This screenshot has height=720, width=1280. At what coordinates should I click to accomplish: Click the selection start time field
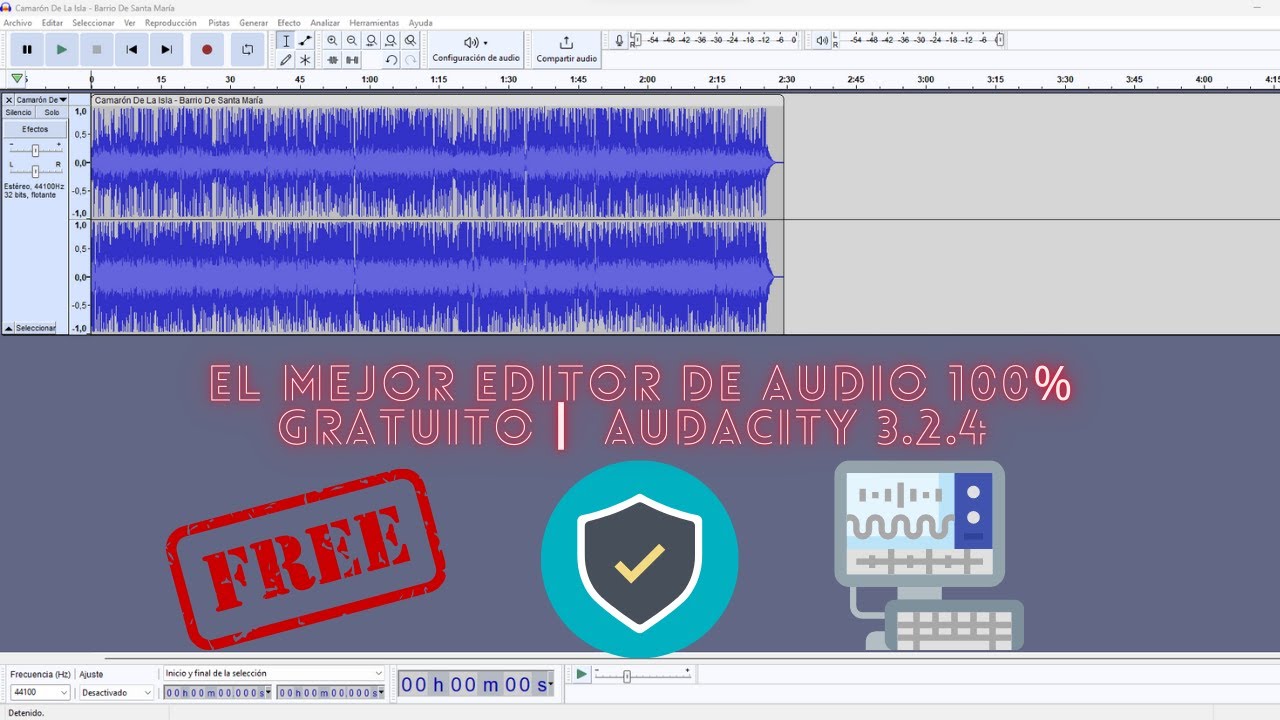[217, 692]
